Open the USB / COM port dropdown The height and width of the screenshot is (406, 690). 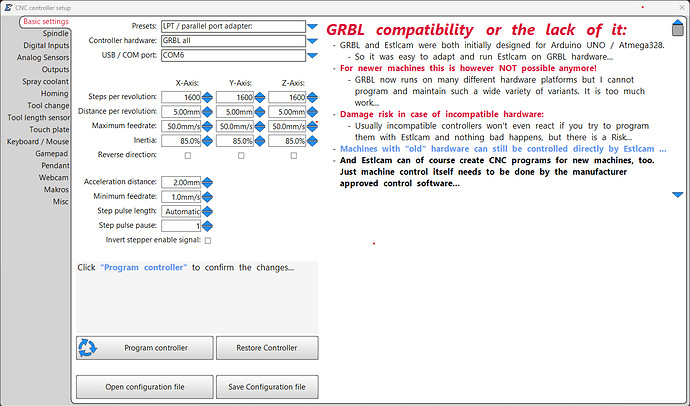pos(313,54)
